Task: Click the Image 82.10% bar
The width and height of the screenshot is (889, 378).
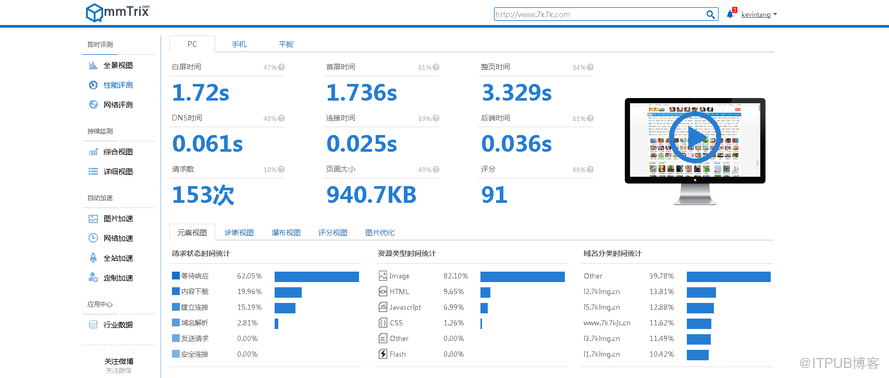Action: [x=522, y=277]
